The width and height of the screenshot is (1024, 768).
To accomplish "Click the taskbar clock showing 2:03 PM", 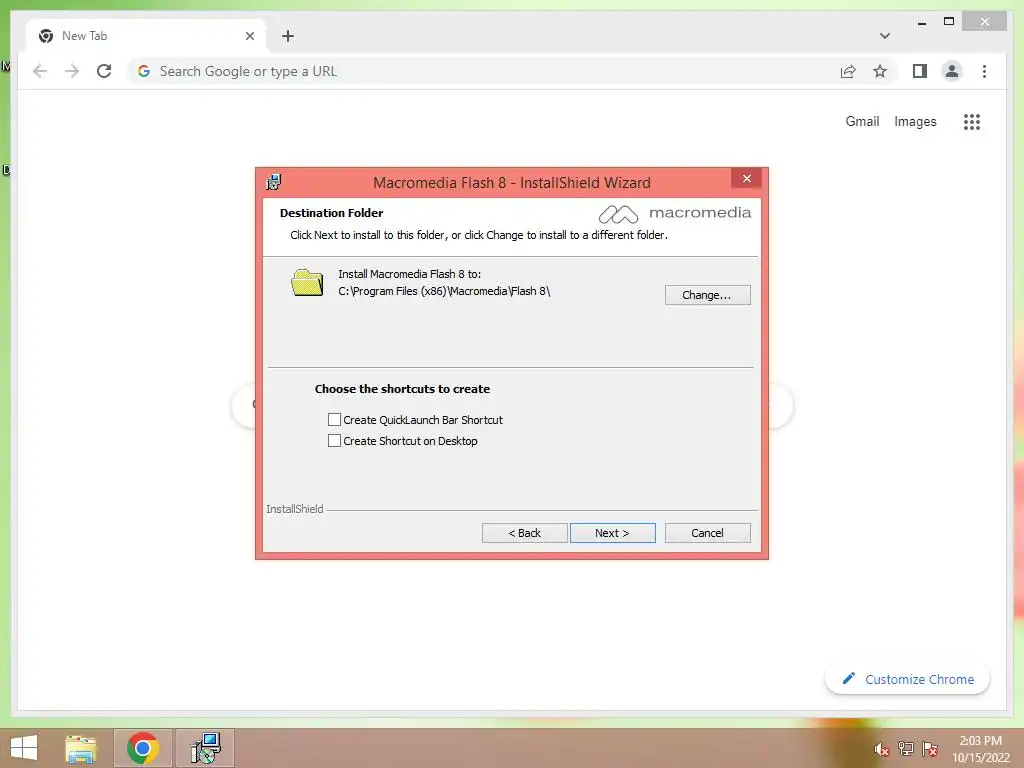I will point(980,749).
